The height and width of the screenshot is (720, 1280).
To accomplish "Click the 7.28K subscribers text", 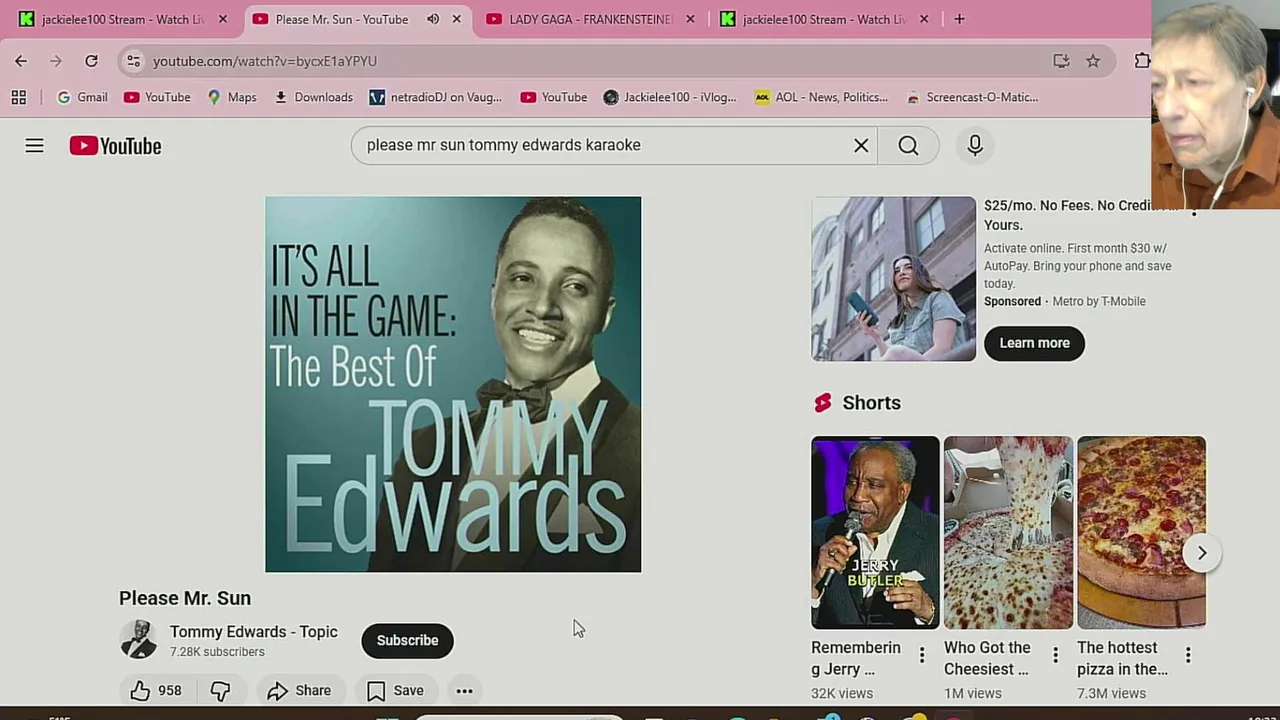I will 217,652.
